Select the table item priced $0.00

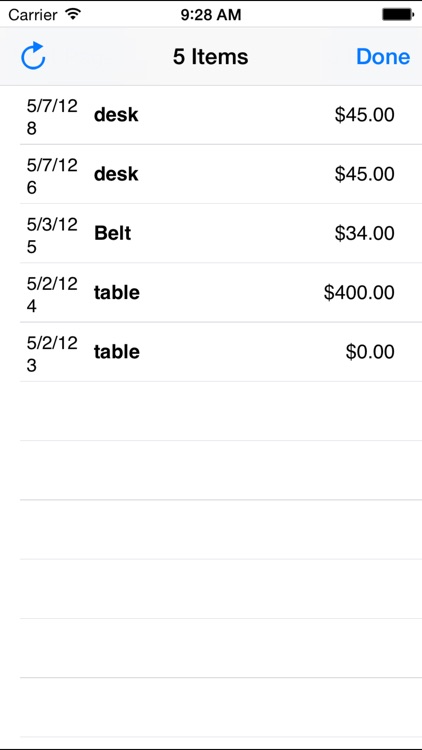(x=211, y=352)
